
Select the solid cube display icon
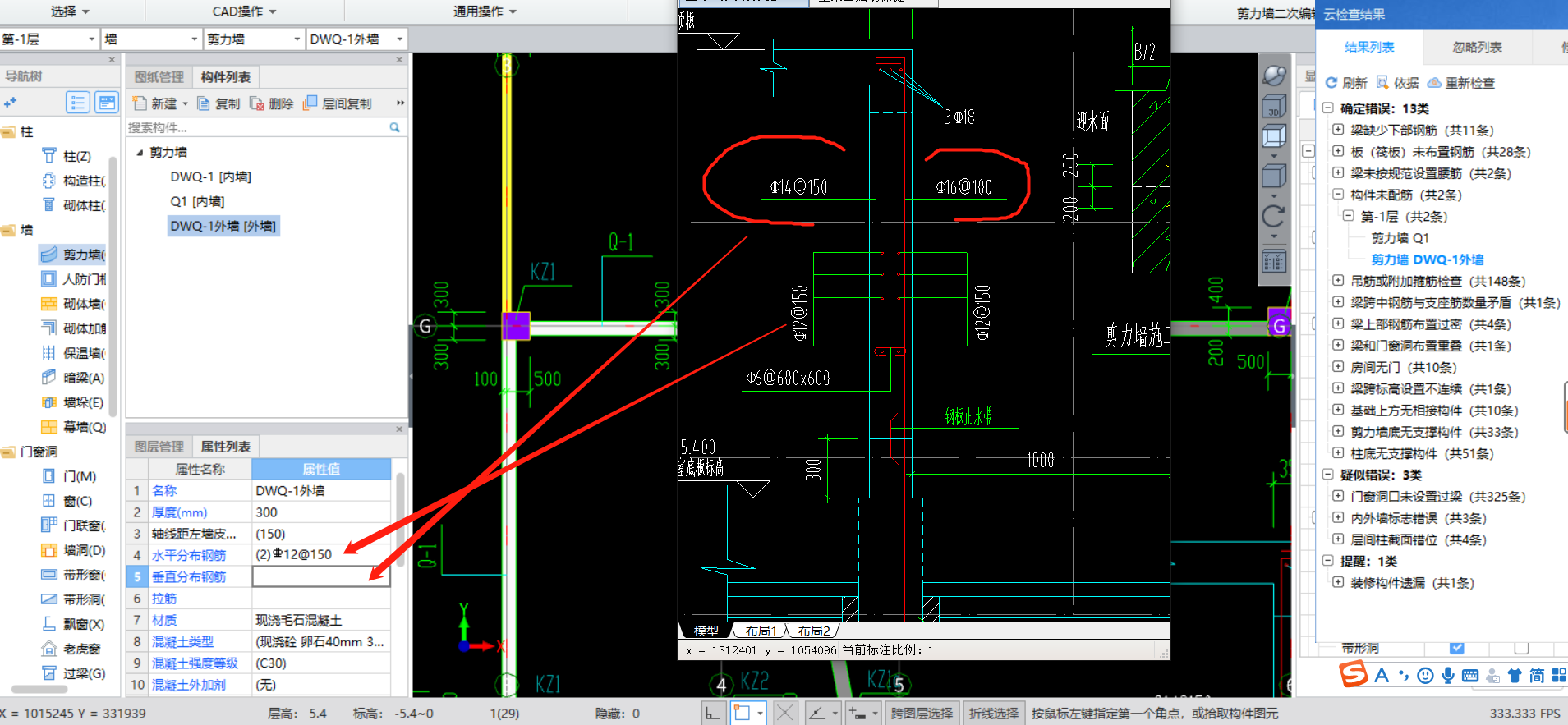[x=1273, y=176]
